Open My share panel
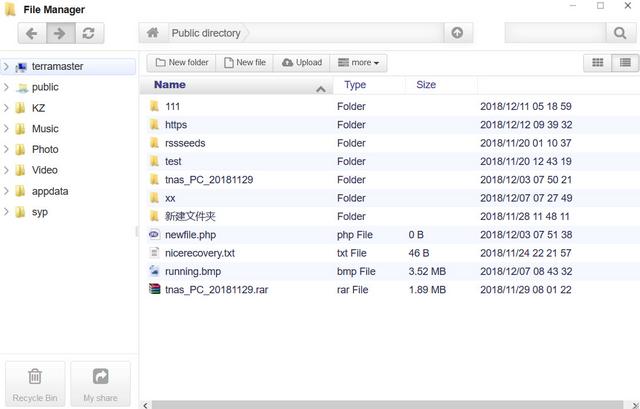This screenshot has height=409, width=640. (x=100, y=384)
